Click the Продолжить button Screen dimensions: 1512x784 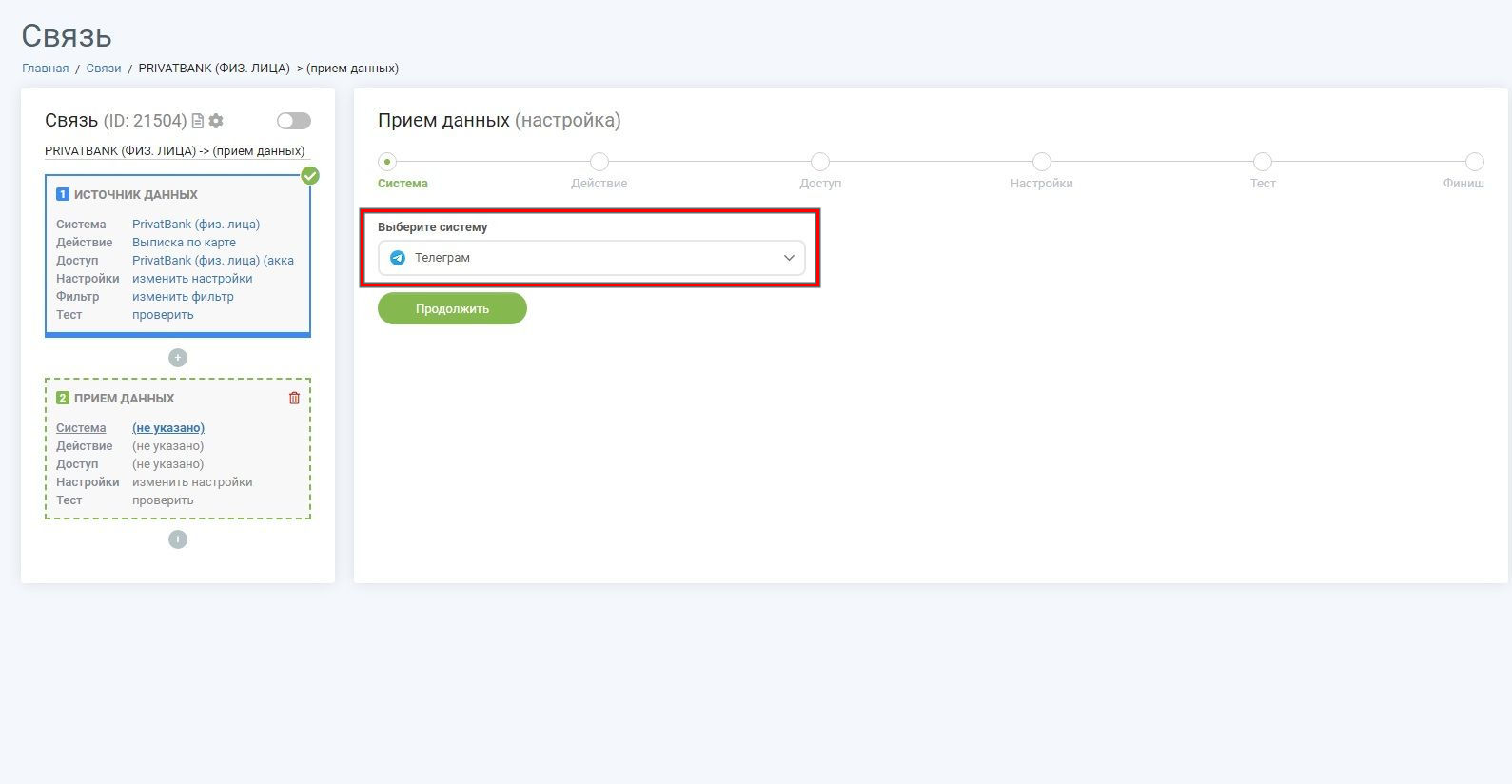pyautogui.click(x=452, y=308)
